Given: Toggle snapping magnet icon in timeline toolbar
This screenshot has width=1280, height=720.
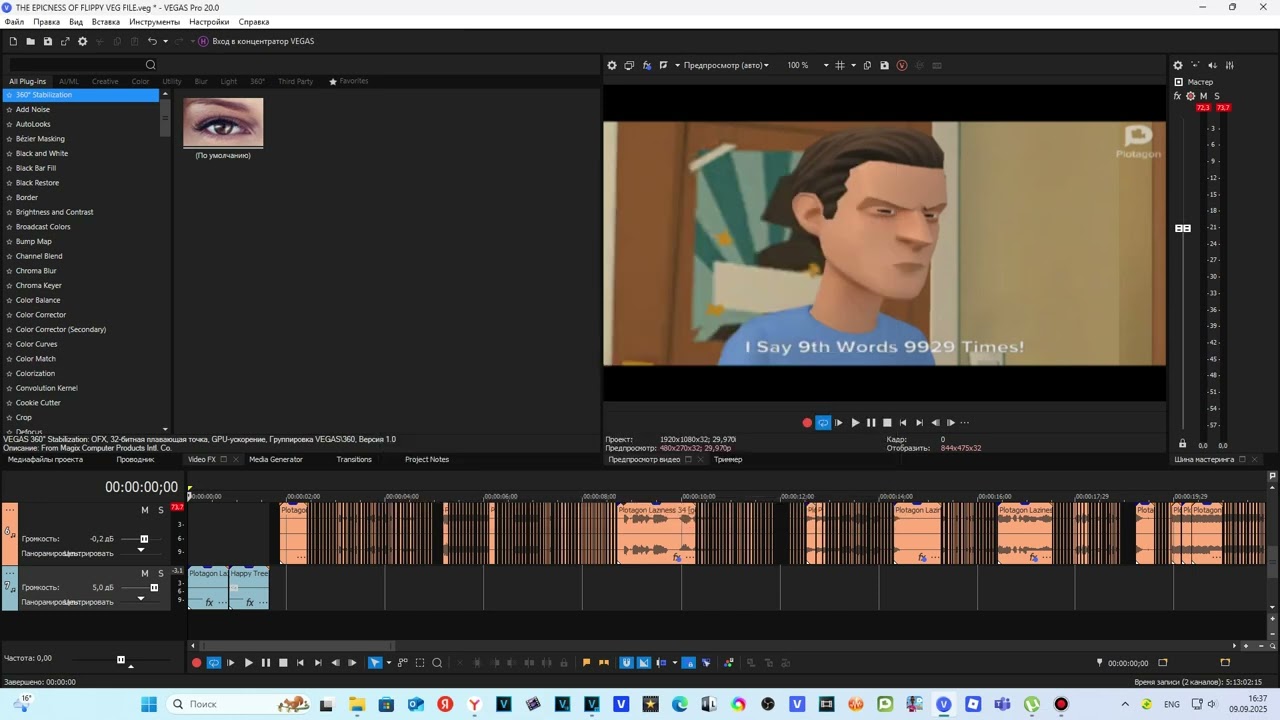Looking at the screenshot, I should pyautogui.click(x=626, y=662).
